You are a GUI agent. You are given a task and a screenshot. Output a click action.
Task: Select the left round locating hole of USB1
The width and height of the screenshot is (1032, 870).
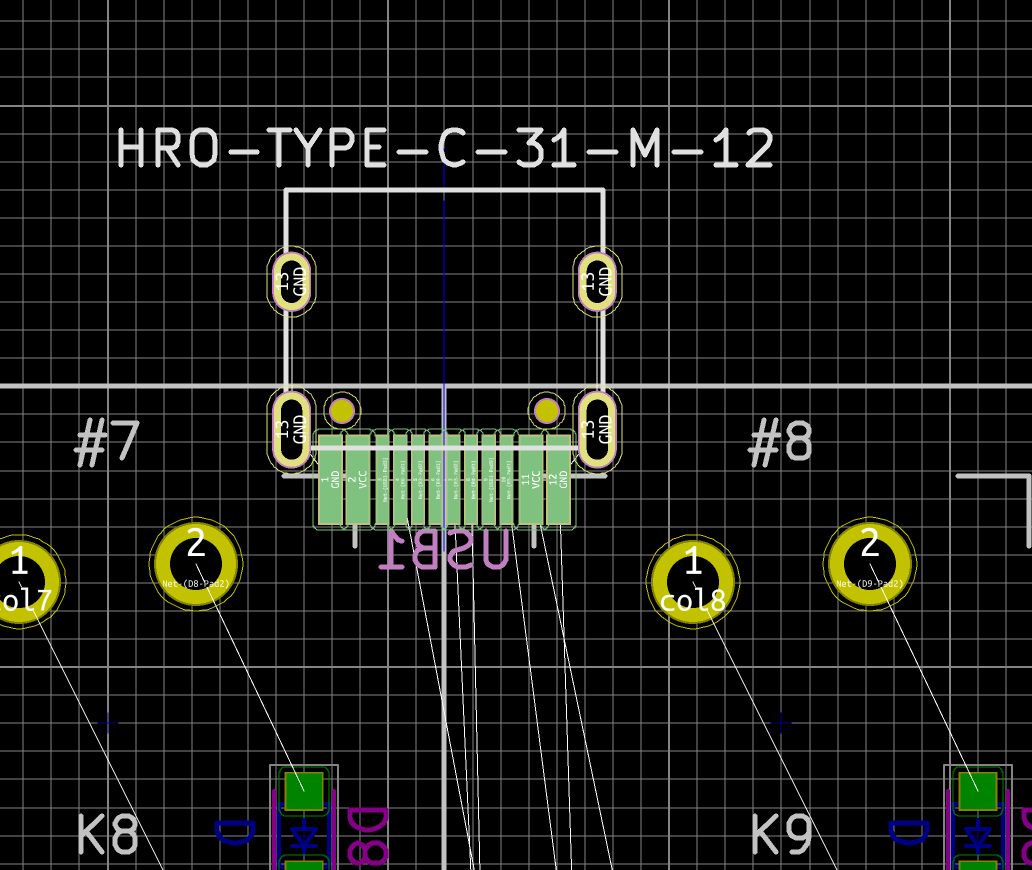click(342, 410)
